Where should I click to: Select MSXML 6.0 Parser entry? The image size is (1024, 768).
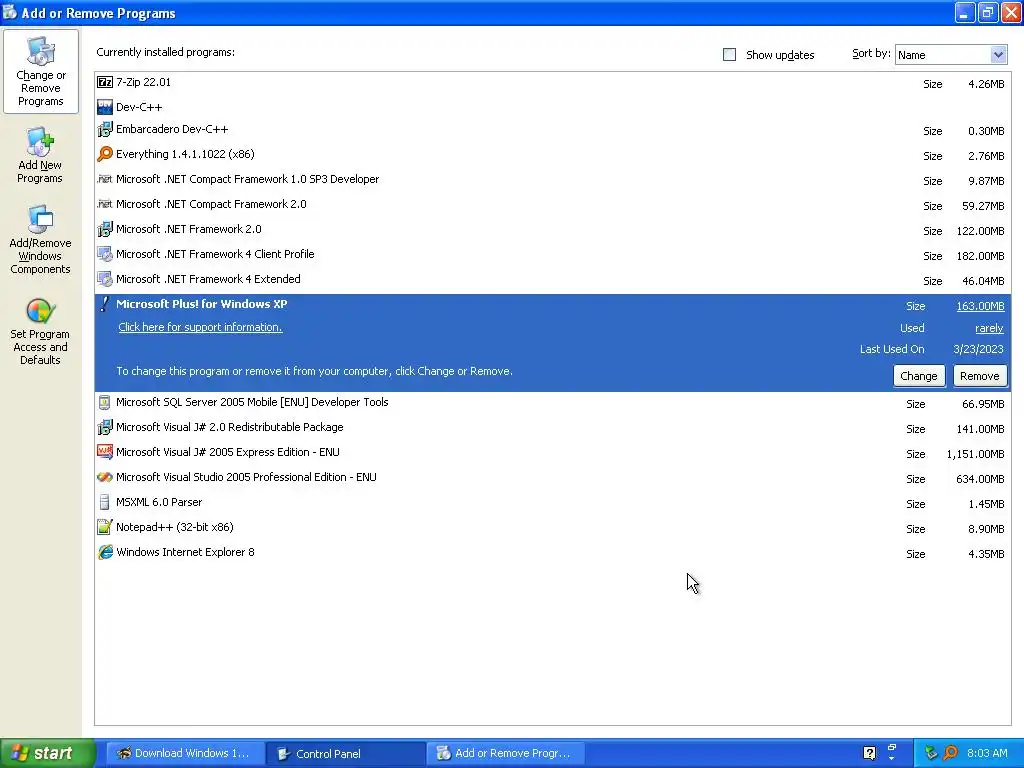coord(552,503)
